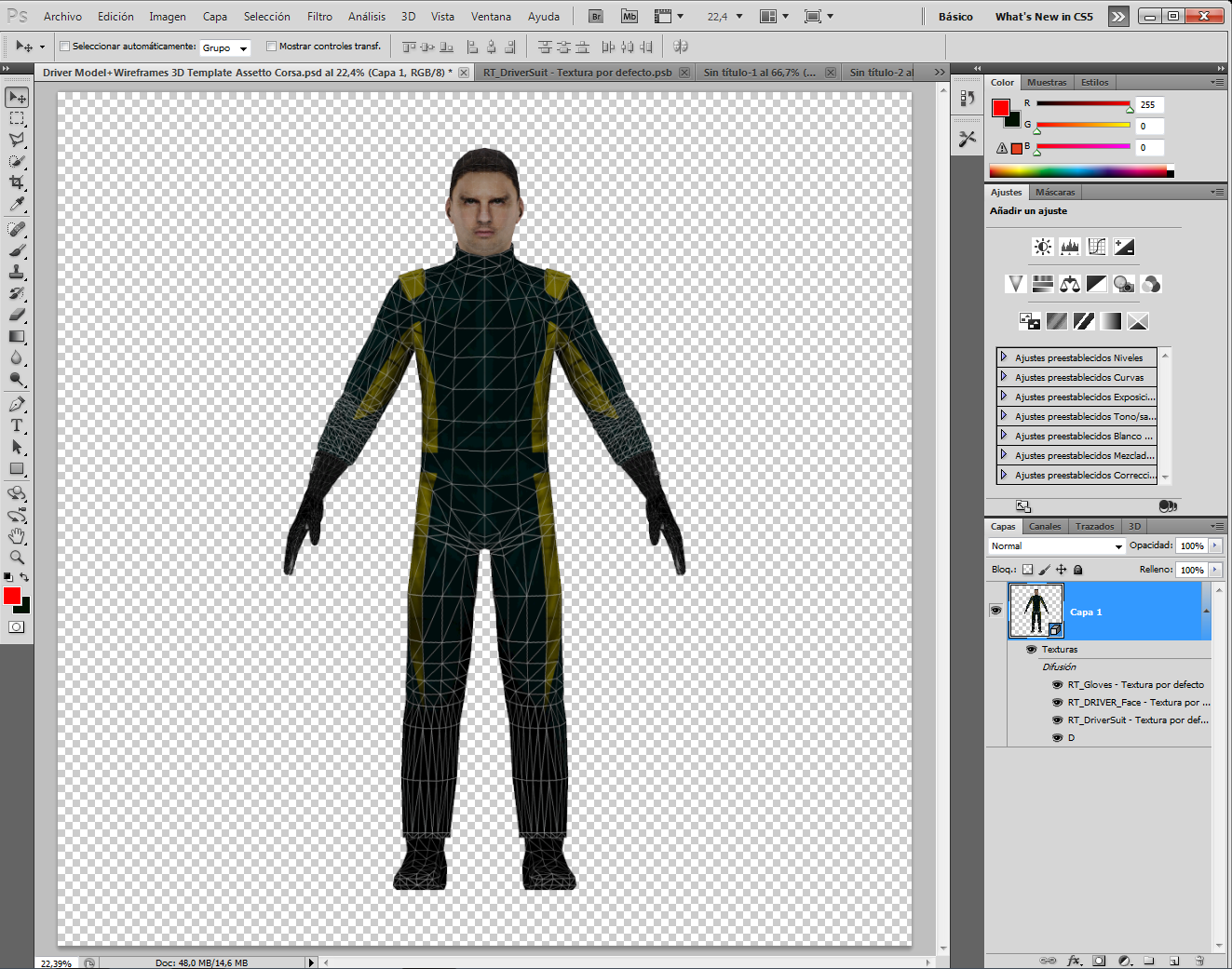Show hidden document tabs chevron
1232x969 pixels.
(940, 72)
